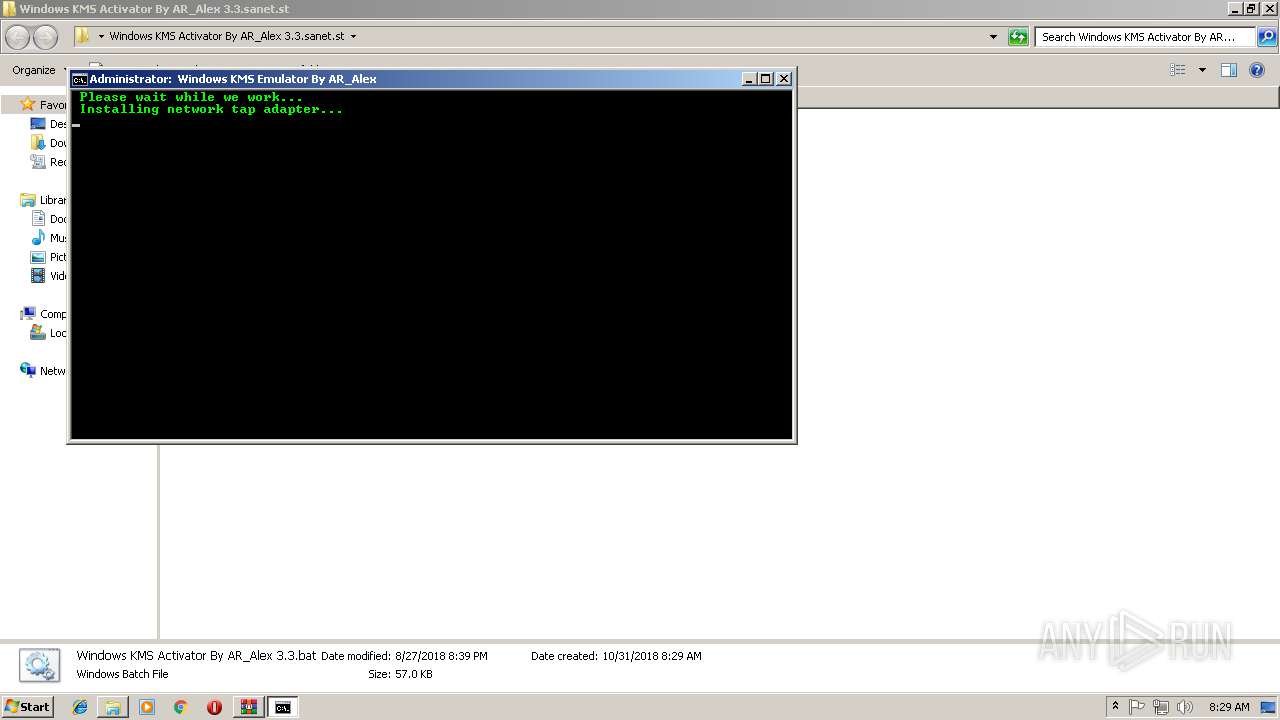The image size is (1280, 720).
Task: Maximize the KMS Emulator console window
Action: coord(766,79)
